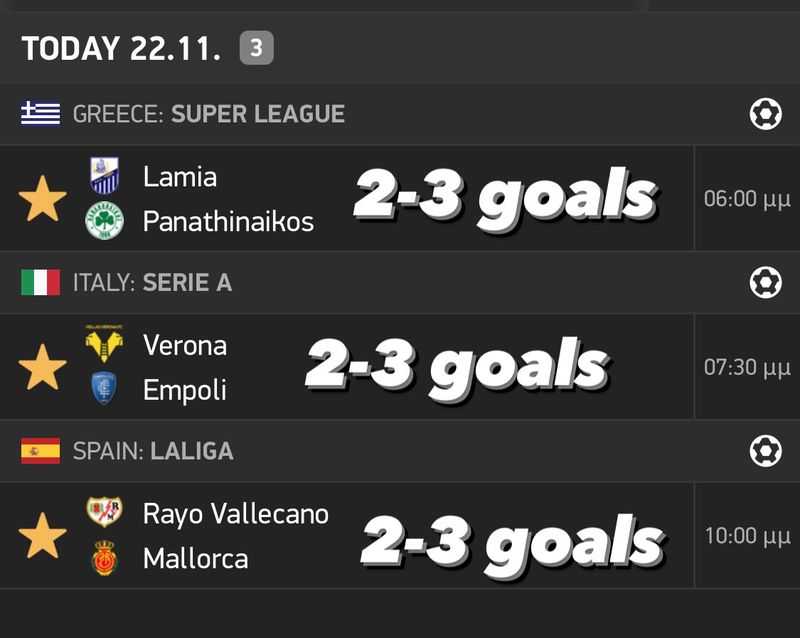The image size is (800, 638).
Task: Click the Lamia club crest
Action: pos(104,176)
